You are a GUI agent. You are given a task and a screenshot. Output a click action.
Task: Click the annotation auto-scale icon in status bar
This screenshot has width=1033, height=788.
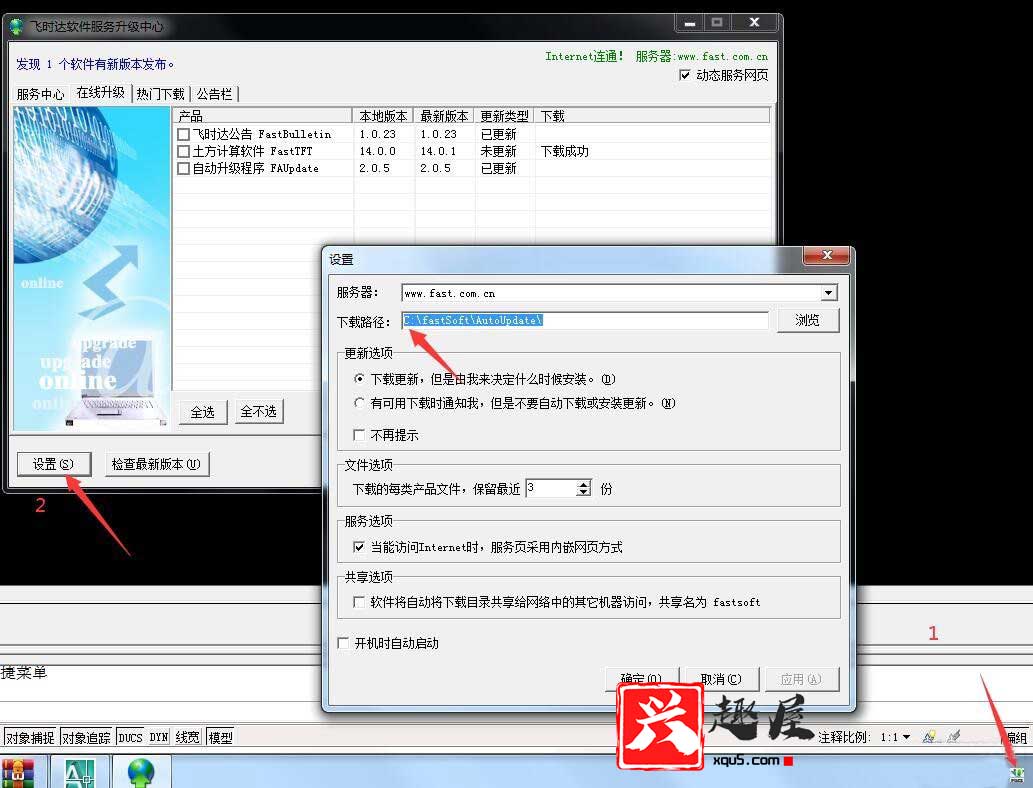(x=953, y=737)
